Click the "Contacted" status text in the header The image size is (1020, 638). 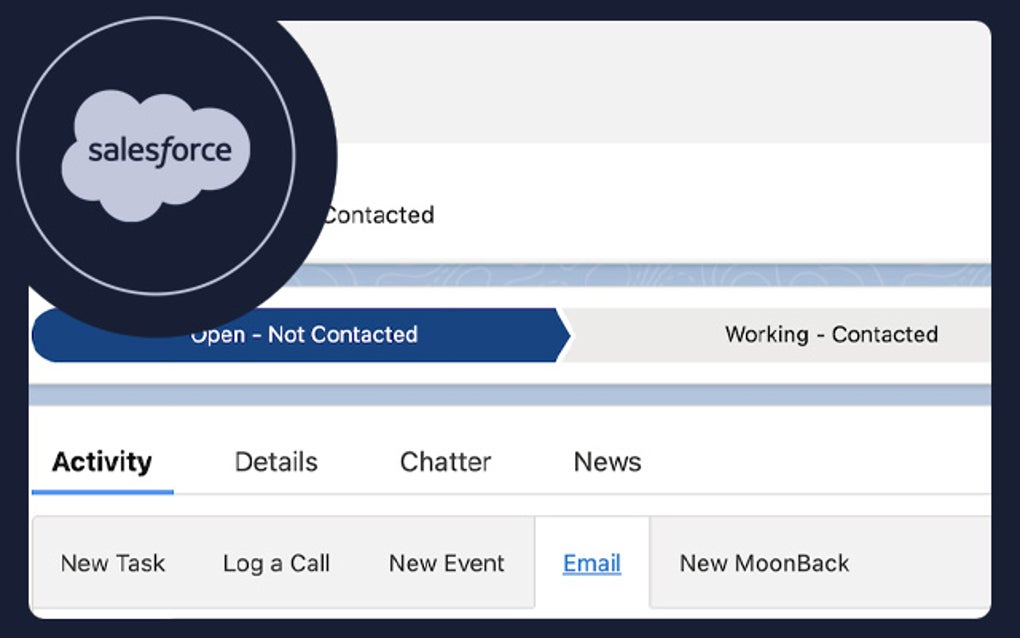(x=379, y=215)
